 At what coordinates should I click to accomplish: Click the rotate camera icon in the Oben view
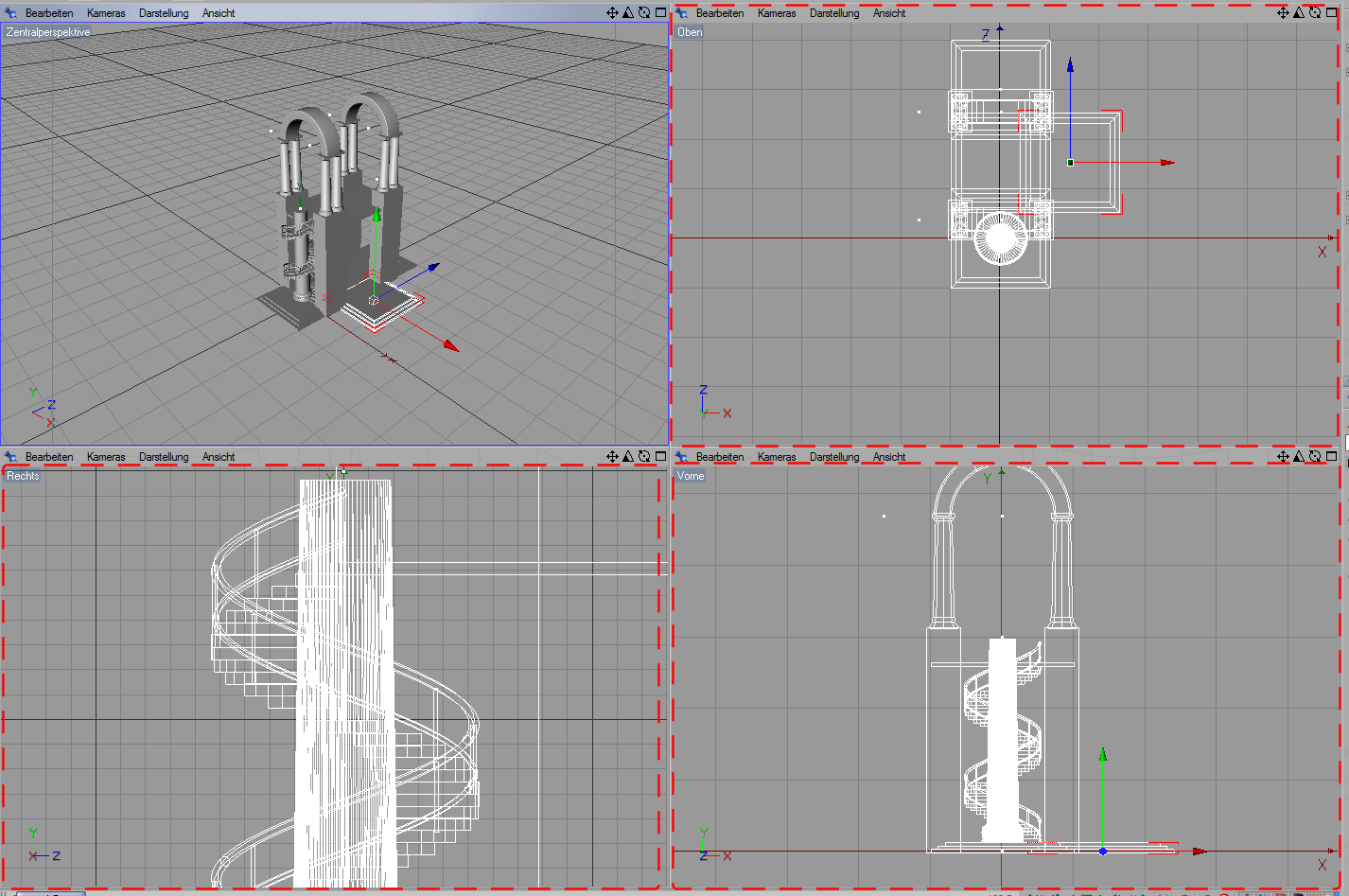(x=1315, y=12)
